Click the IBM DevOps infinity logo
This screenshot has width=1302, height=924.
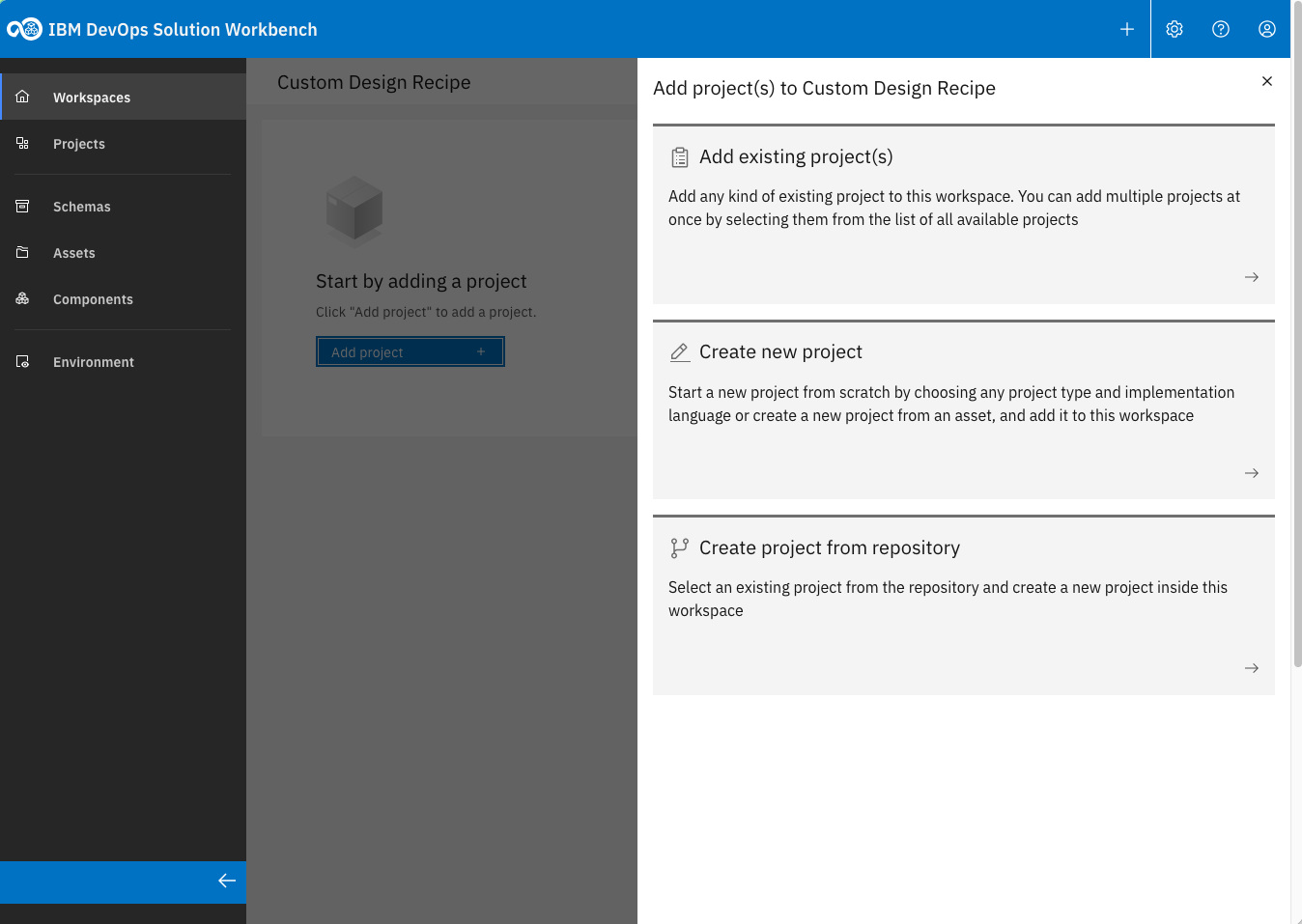[24, 29]
